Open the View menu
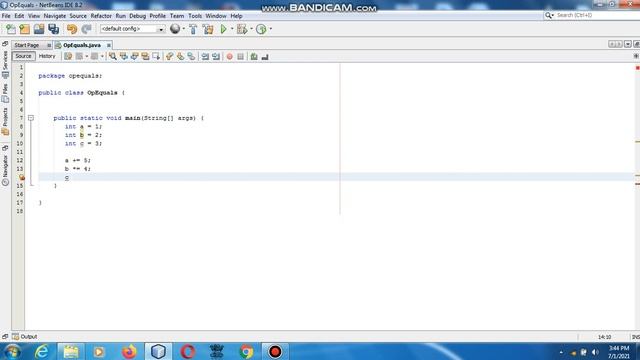640x360 pixels. pyautogui.click(x=34, y=16)
